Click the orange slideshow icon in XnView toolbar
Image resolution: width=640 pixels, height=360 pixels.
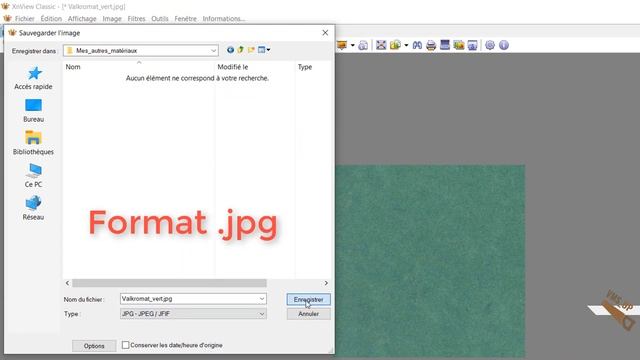342,45
